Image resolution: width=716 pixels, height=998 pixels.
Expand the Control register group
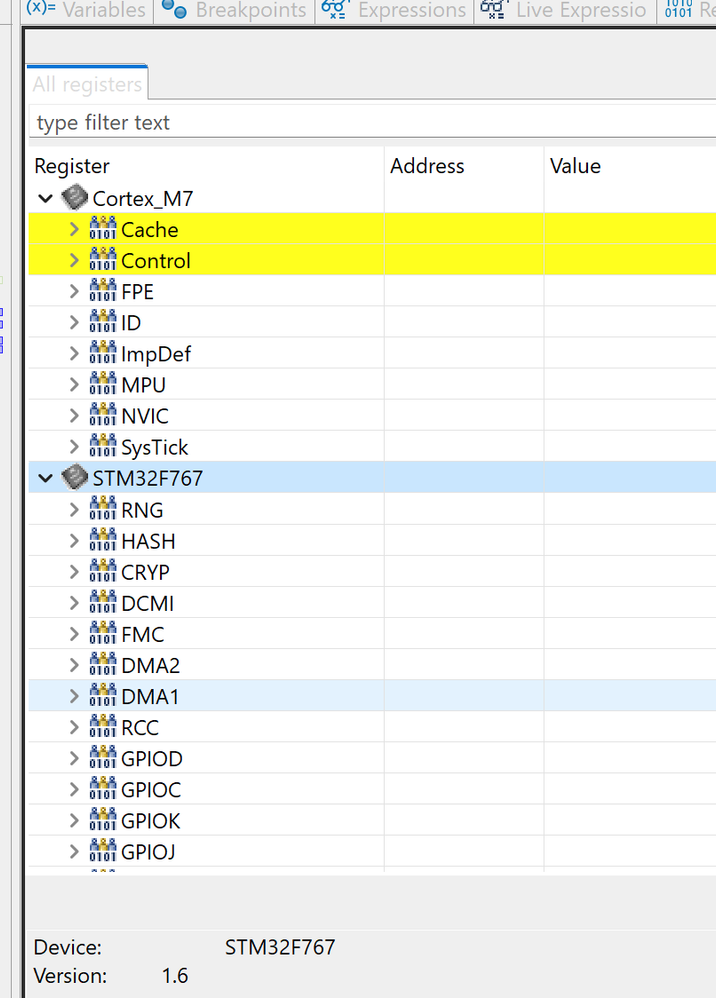pyautogui.click(x=74, y=260)
